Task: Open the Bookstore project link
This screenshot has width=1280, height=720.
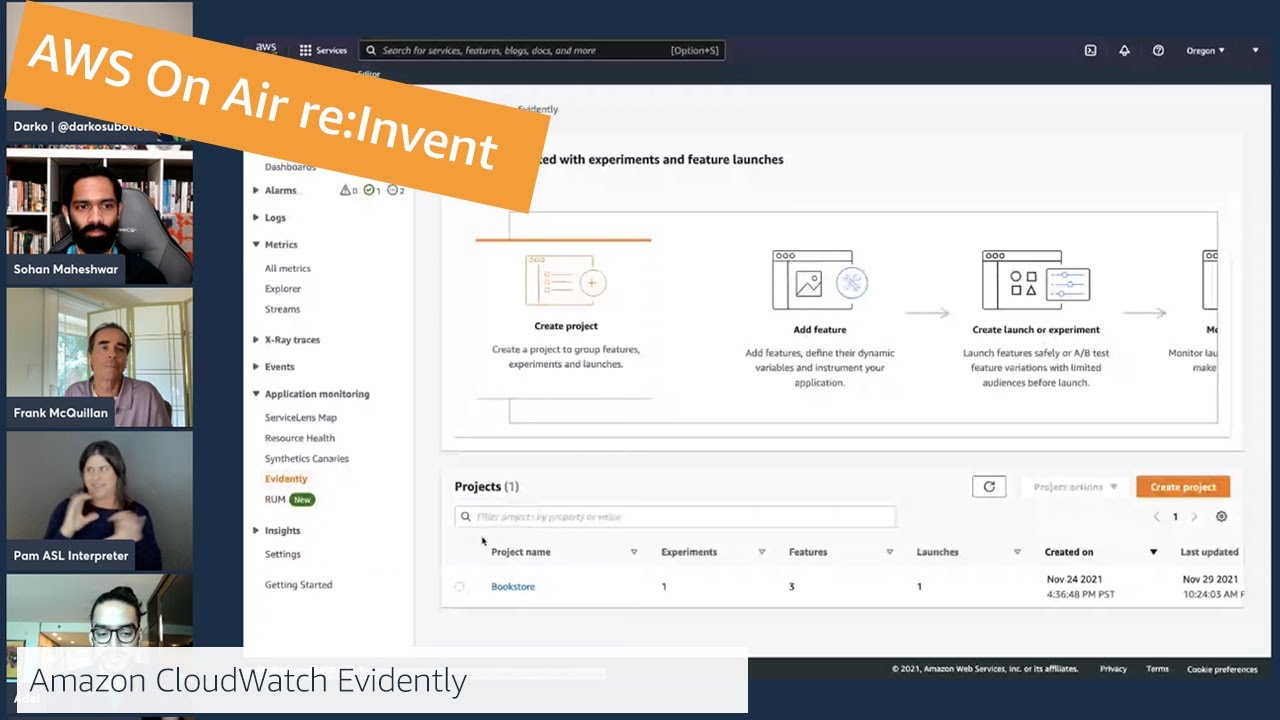Action: click(513, 587)
